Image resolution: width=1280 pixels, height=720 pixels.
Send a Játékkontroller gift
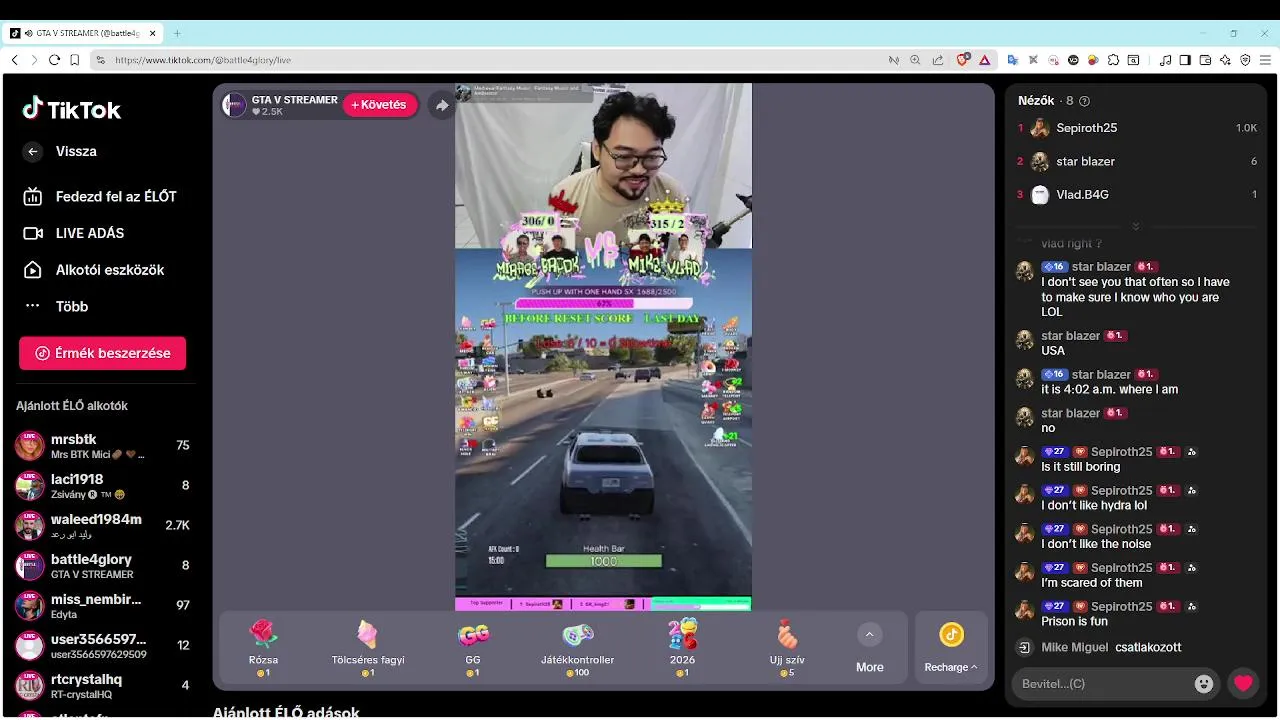[x=578, y=647]
